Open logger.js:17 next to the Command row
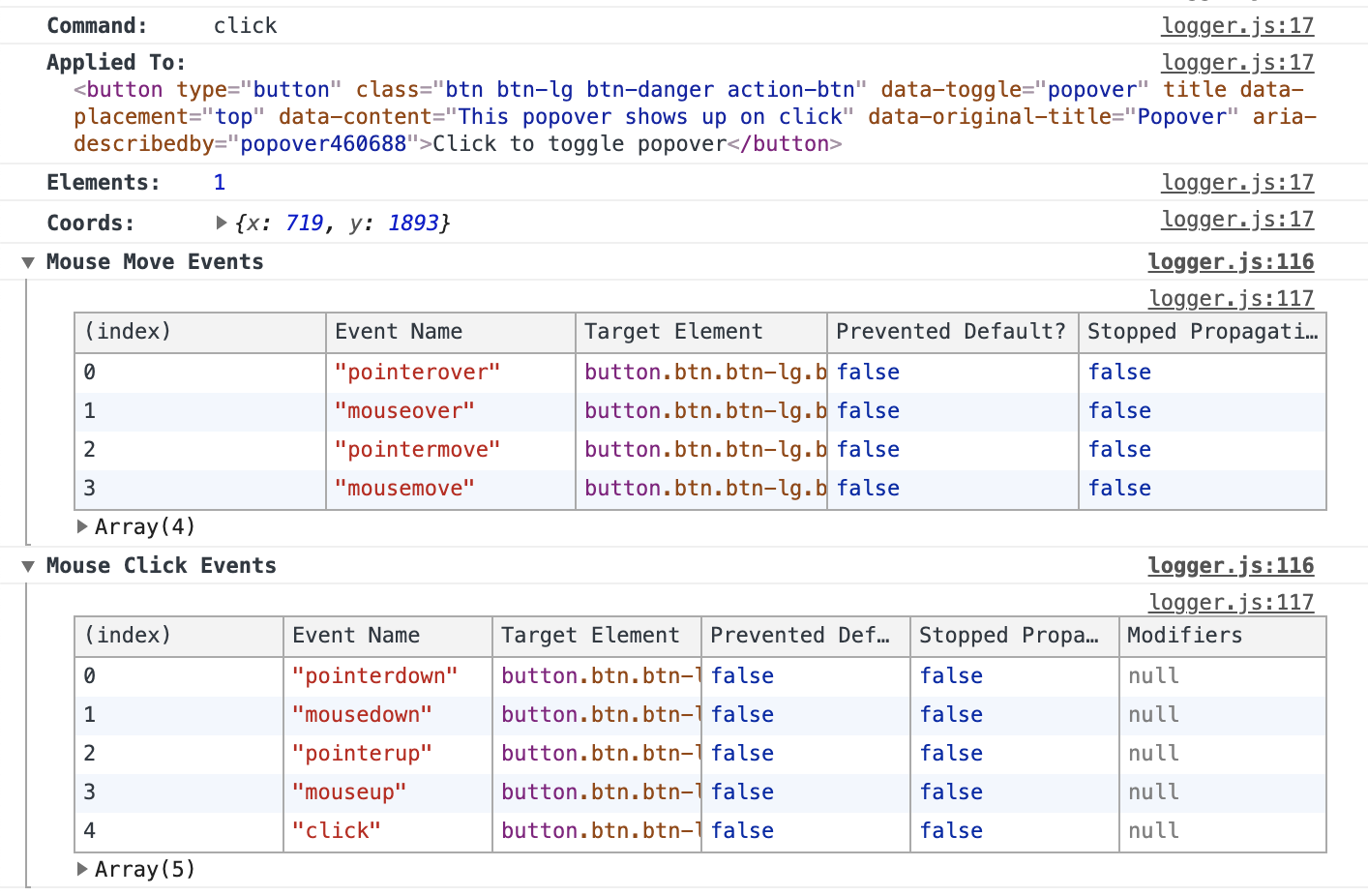The height and width of the screenshot is (896, 1368). 1237,25
